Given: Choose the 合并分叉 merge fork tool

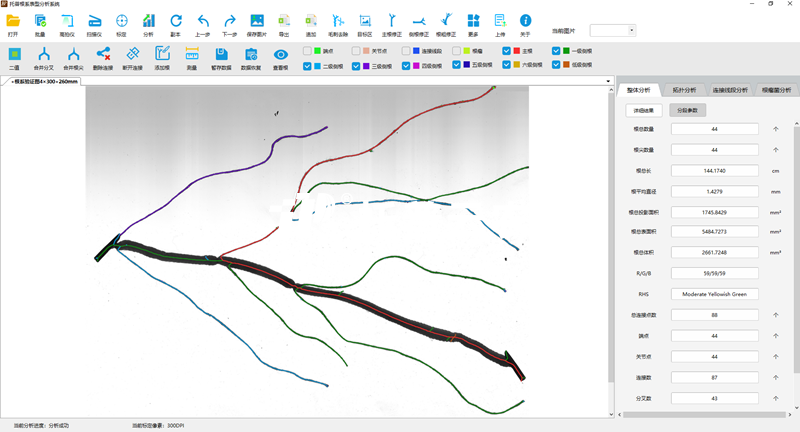Looking at the screenshot, I should point(43,55).
